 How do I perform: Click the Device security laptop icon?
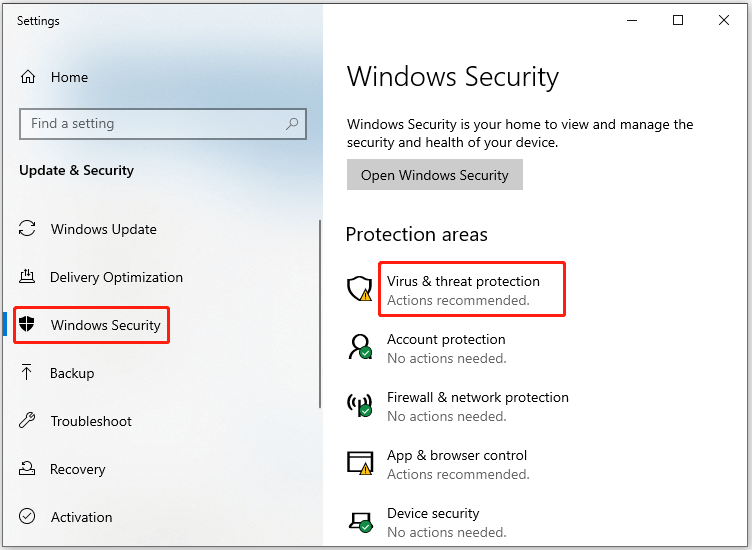(359, 521)
